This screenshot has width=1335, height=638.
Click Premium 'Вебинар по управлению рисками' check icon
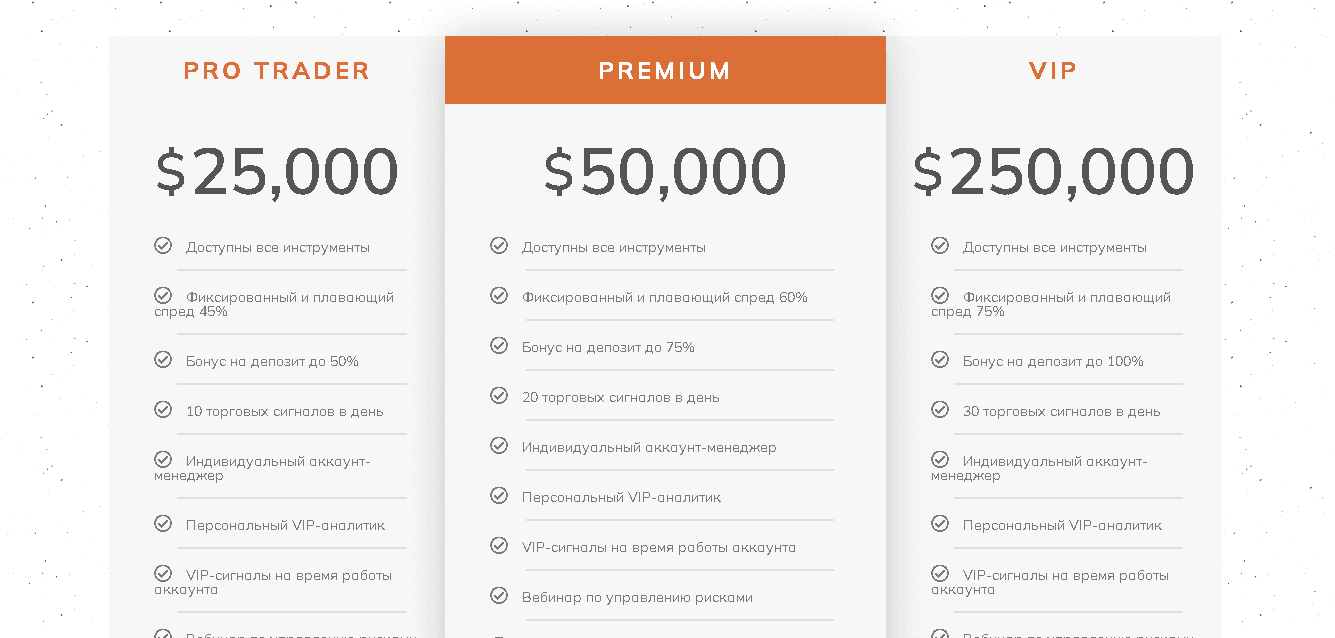(499, 595)
